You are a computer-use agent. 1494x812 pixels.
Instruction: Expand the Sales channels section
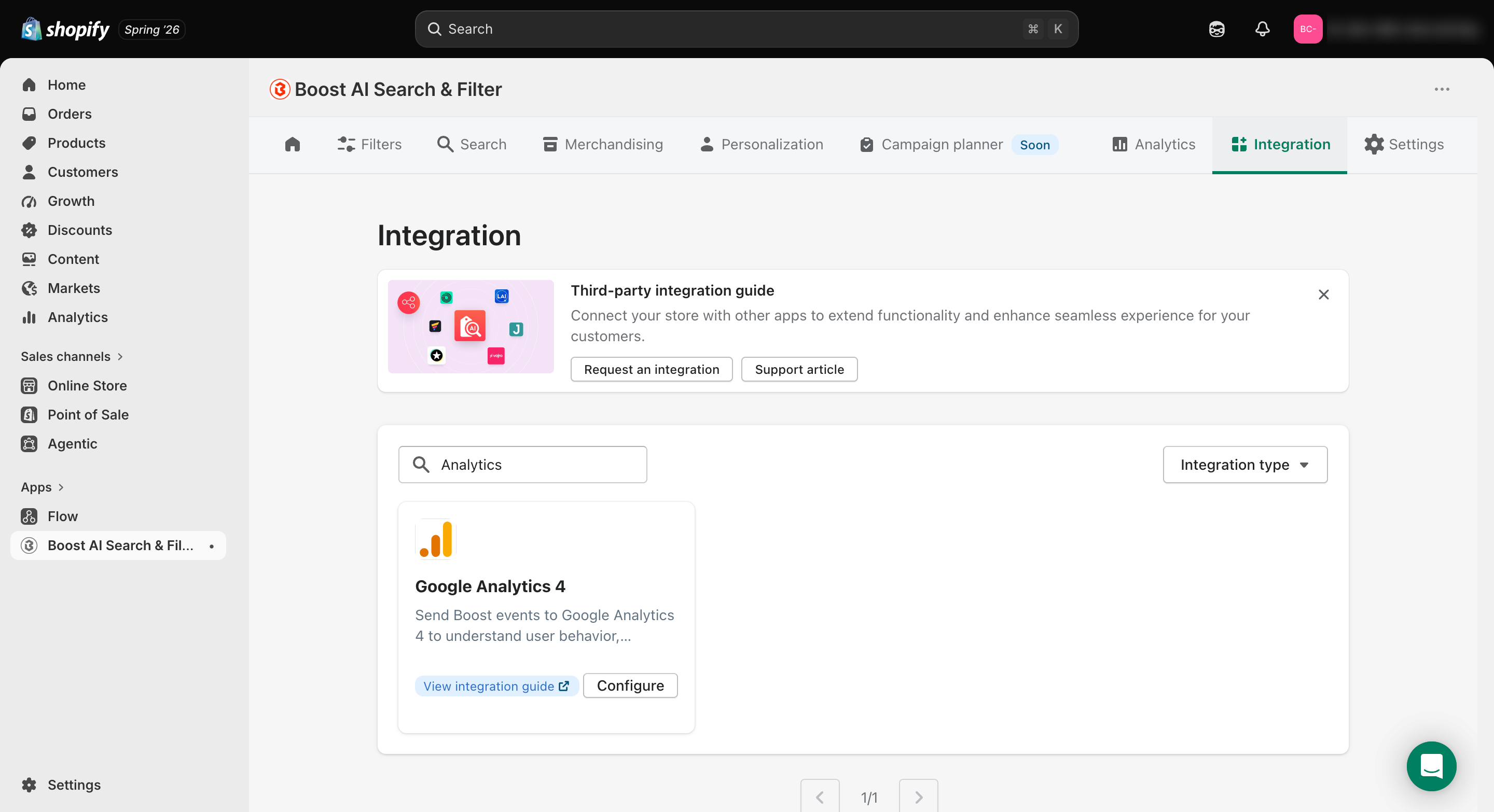pos(72,356)
